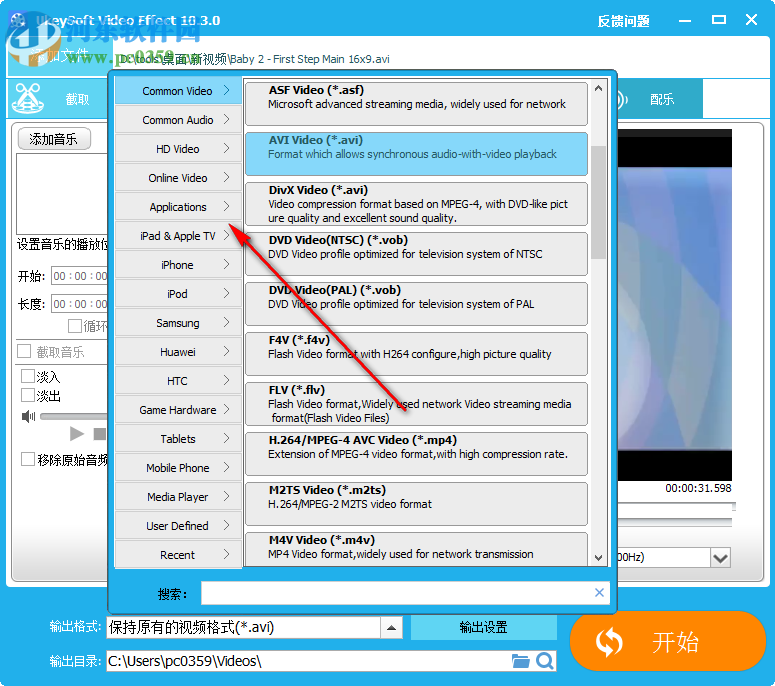Browse output folder with folder icon
Image resolution: width=775 pixels, height=686 pixels.
click(x=520, y=661)
